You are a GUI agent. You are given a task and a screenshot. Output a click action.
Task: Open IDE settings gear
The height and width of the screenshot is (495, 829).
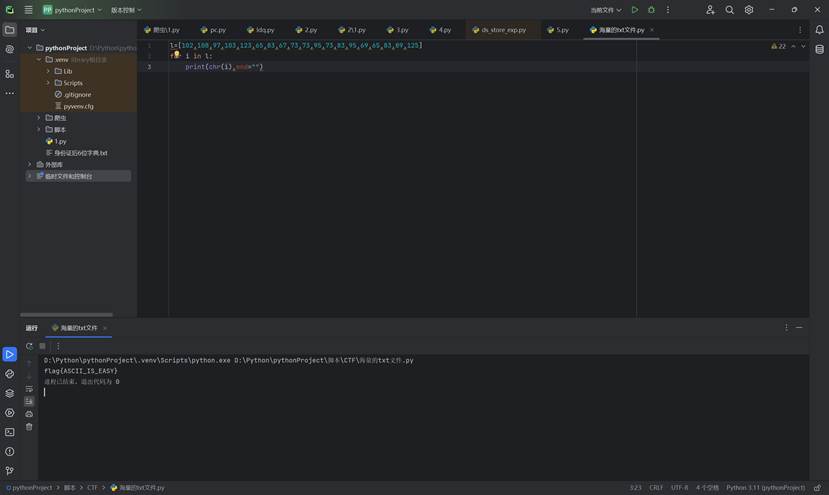(x=749, y=10)
